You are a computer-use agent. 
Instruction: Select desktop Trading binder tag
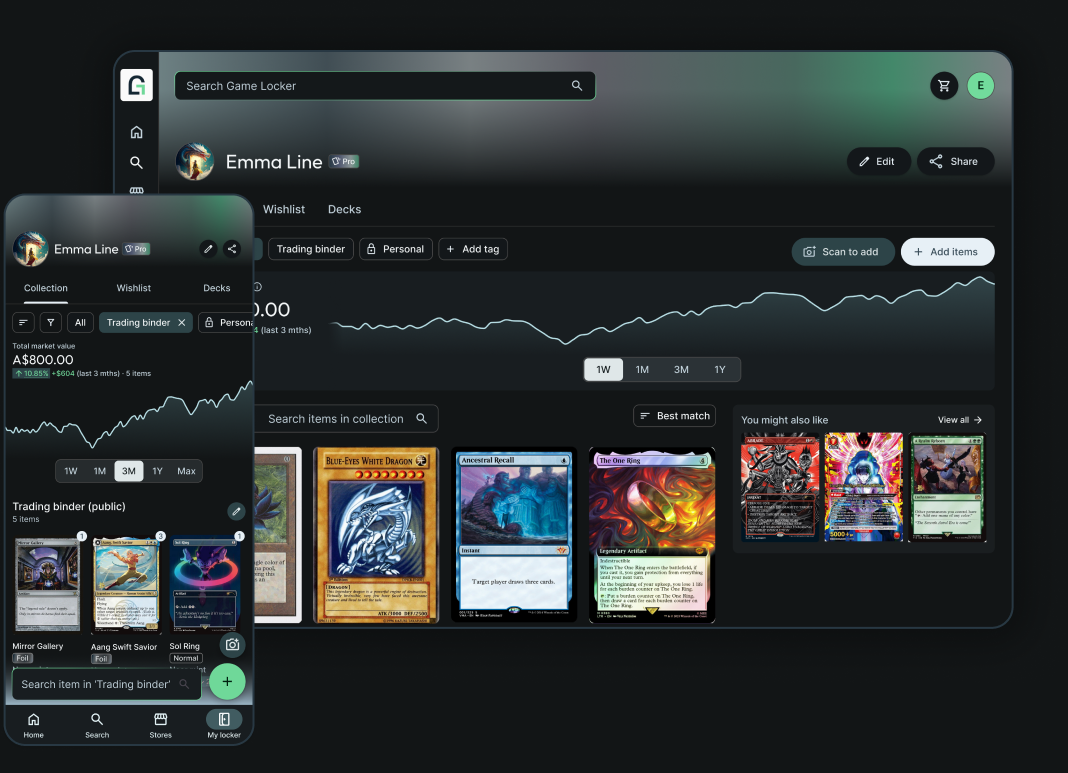[311, 249]
